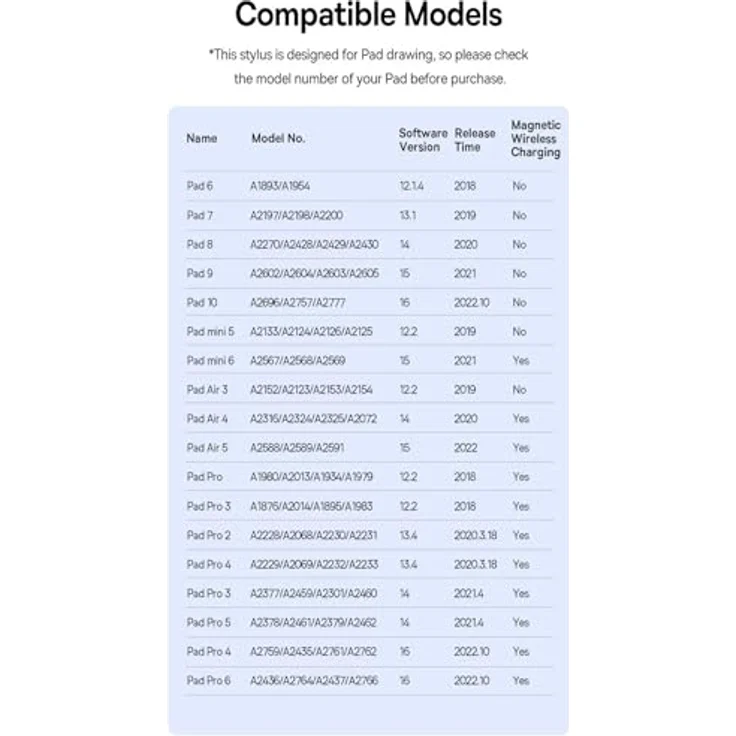Click the Software Version column header
The height and width of the screenshot is (736, 736).
[423, 139]
